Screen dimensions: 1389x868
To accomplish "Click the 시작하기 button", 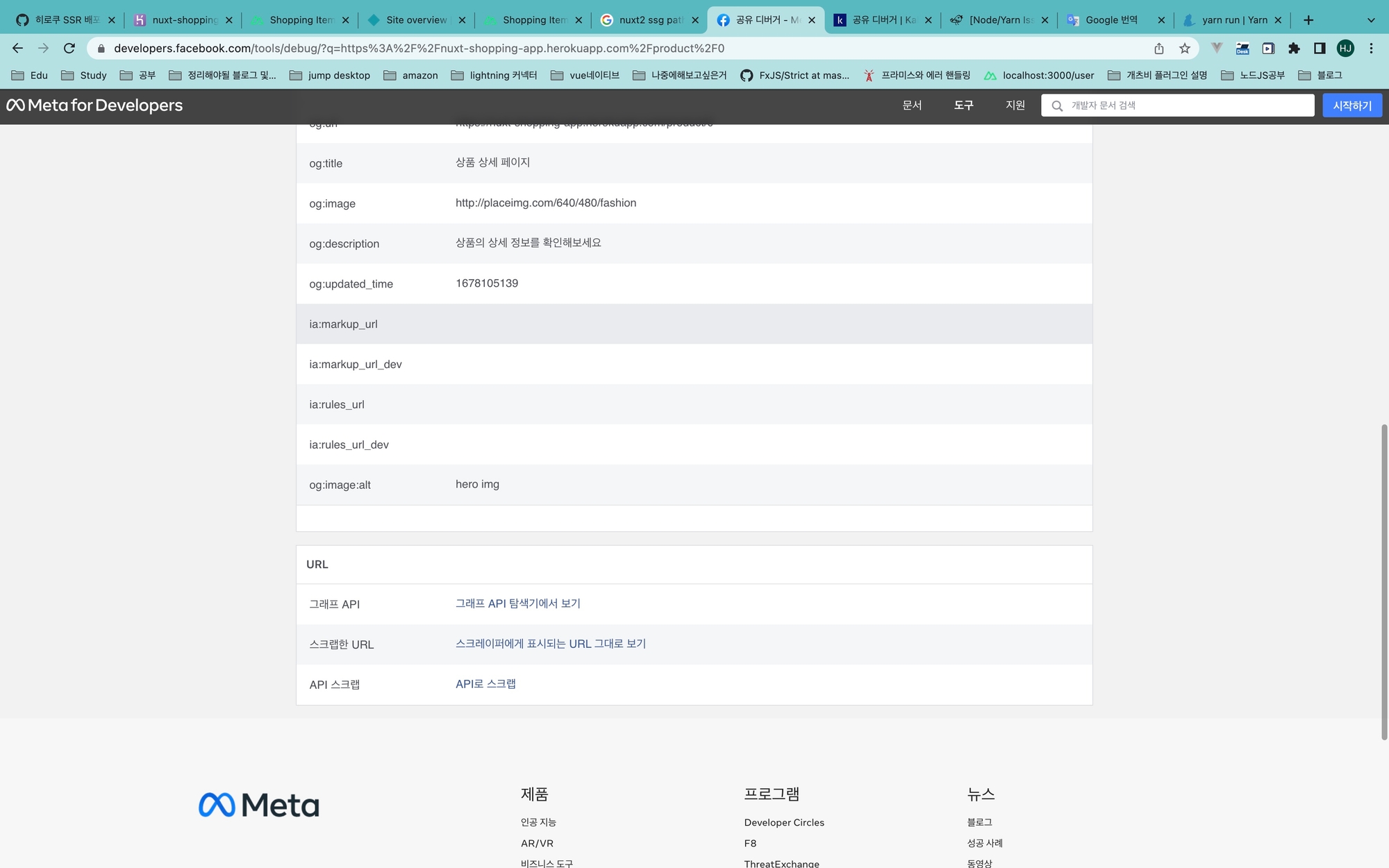I will coord(1351,106).
